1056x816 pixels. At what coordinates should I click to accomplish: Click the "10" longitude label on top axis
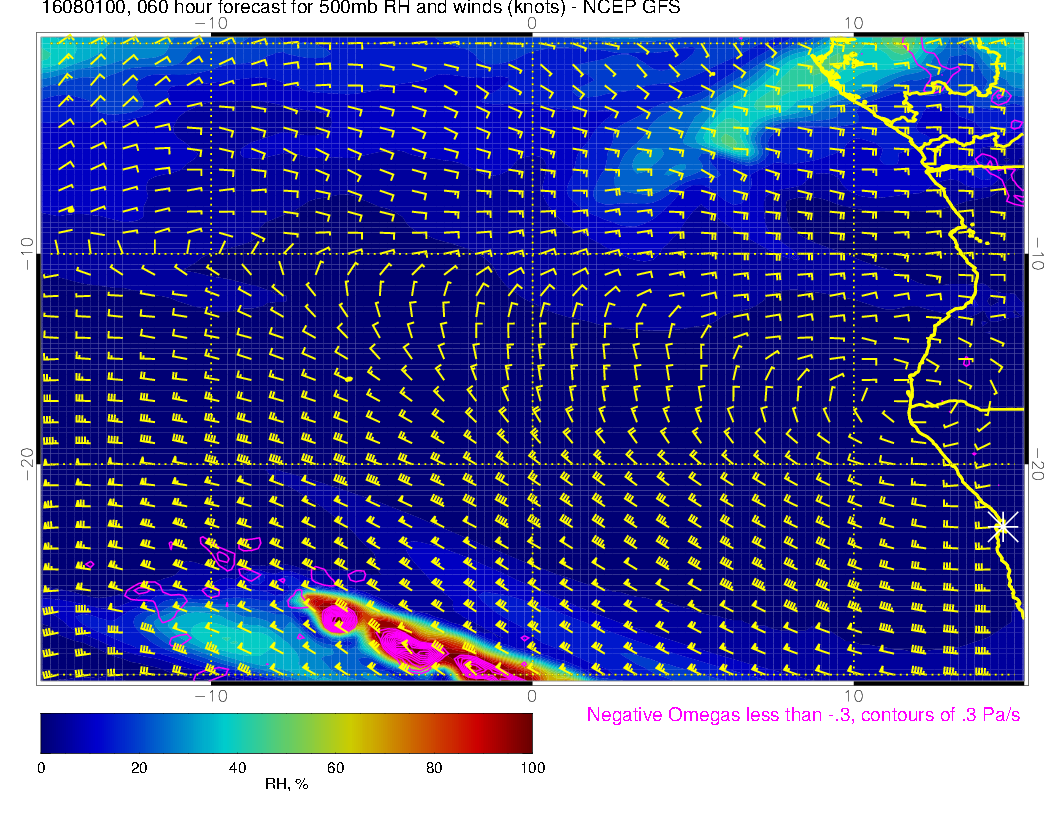click(x=853, y=23)
